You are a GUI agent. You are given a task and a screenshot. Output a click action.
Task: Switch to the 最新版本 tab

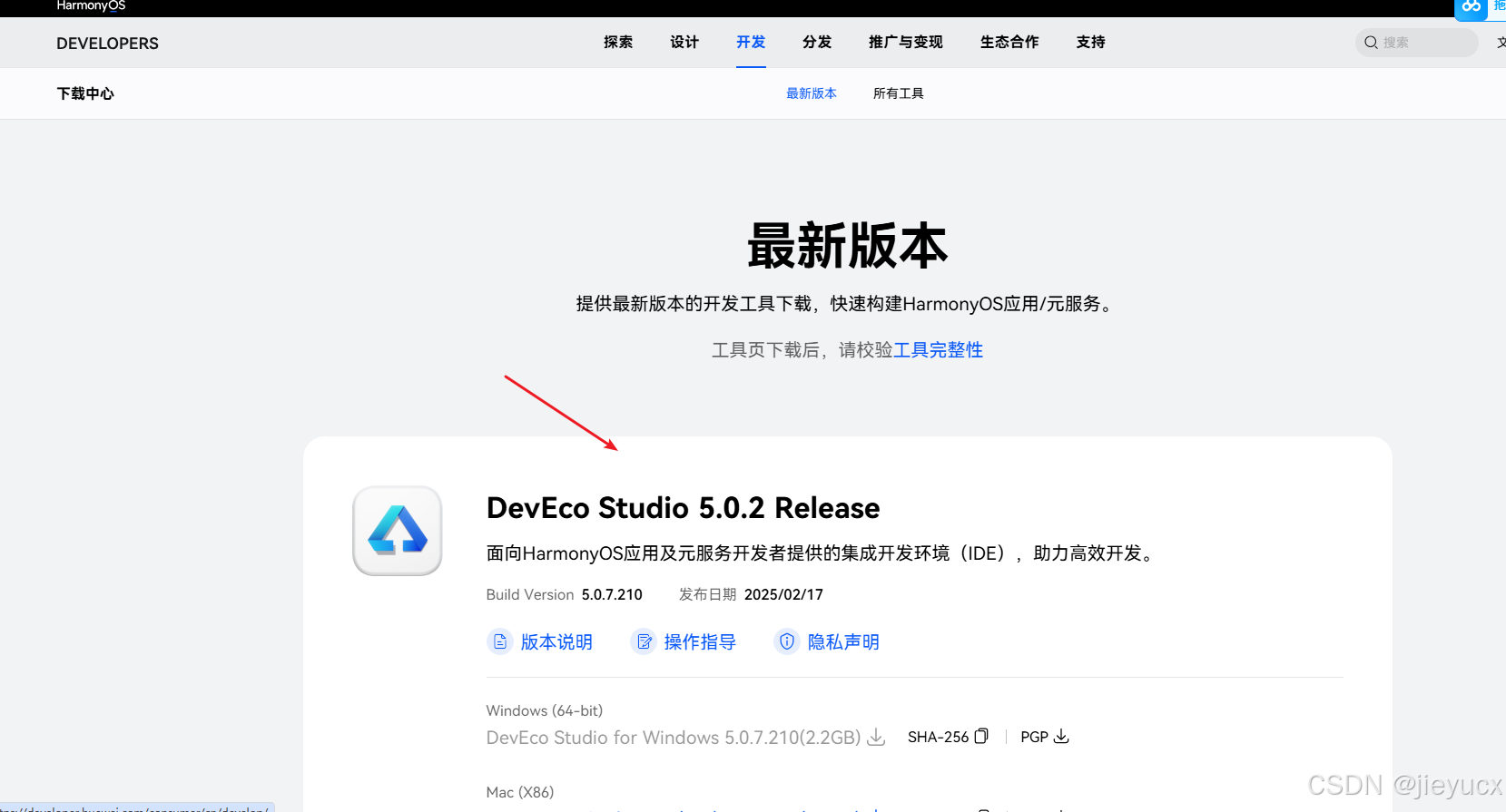click(812, 93)
